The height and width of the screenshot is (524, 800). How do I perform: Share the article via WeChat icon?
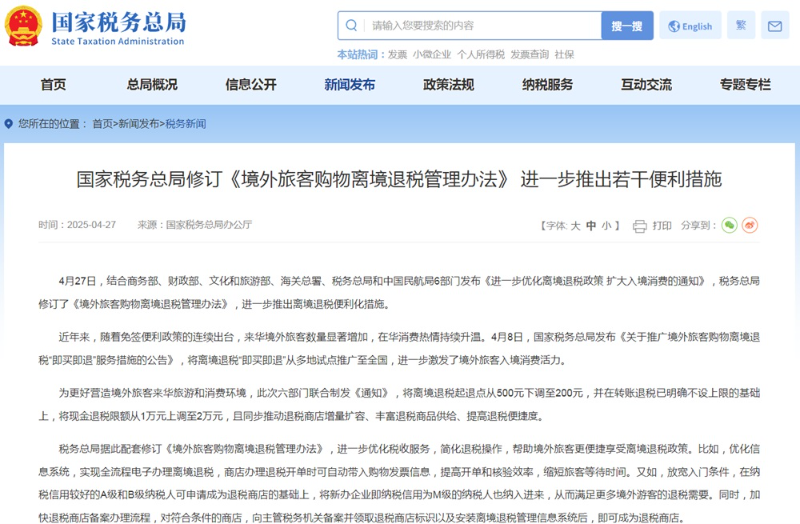click(730, 225)
